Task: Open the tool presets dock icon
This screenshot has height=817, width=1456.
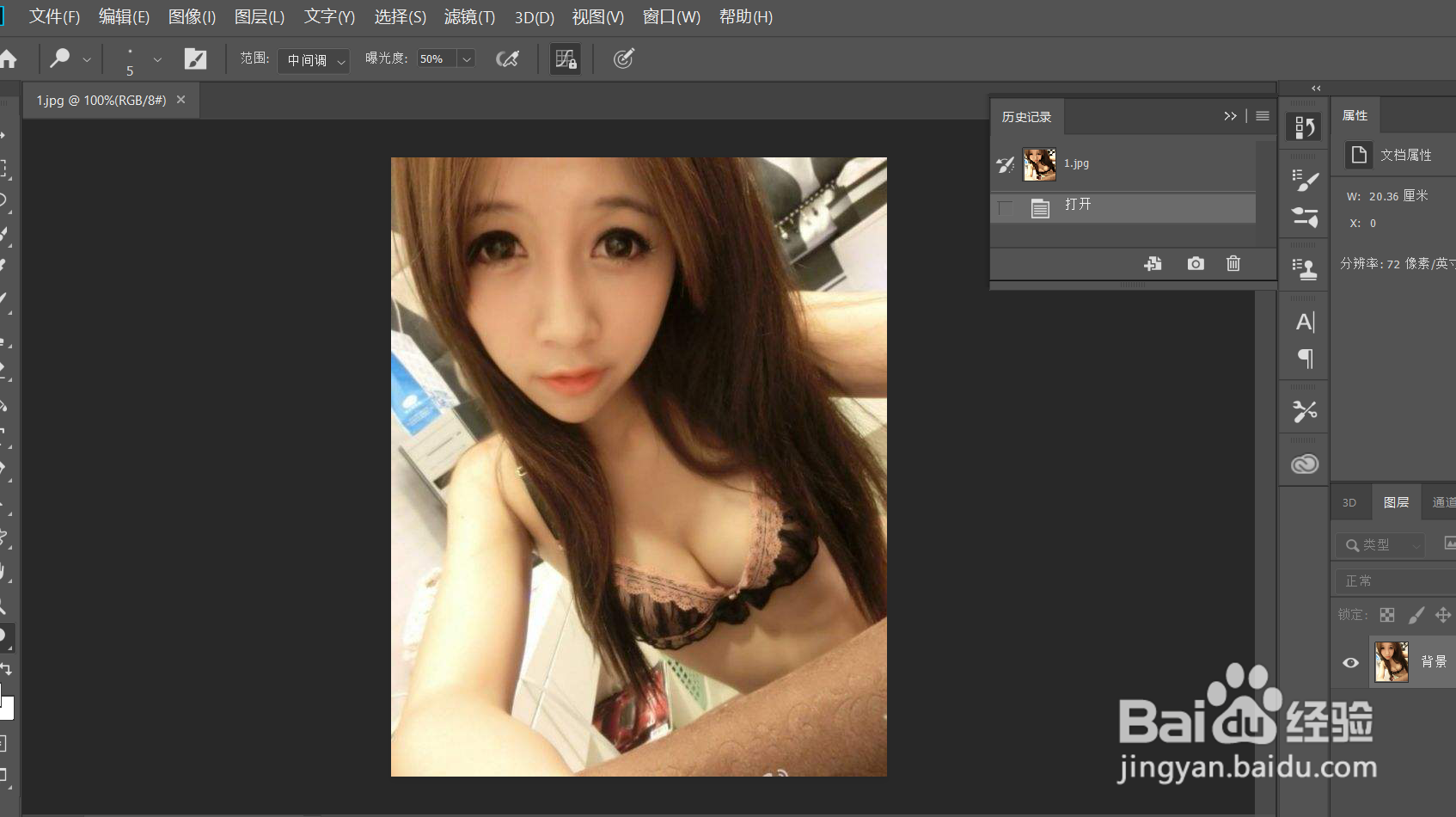Action: point(1305,412)
